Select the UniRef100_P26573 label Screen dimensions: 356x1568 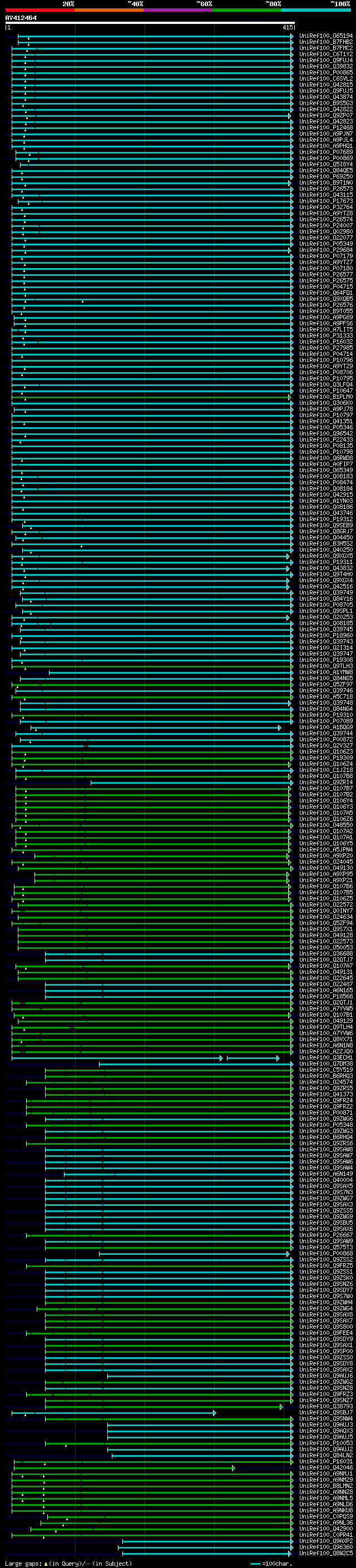[x=325, y=189]
